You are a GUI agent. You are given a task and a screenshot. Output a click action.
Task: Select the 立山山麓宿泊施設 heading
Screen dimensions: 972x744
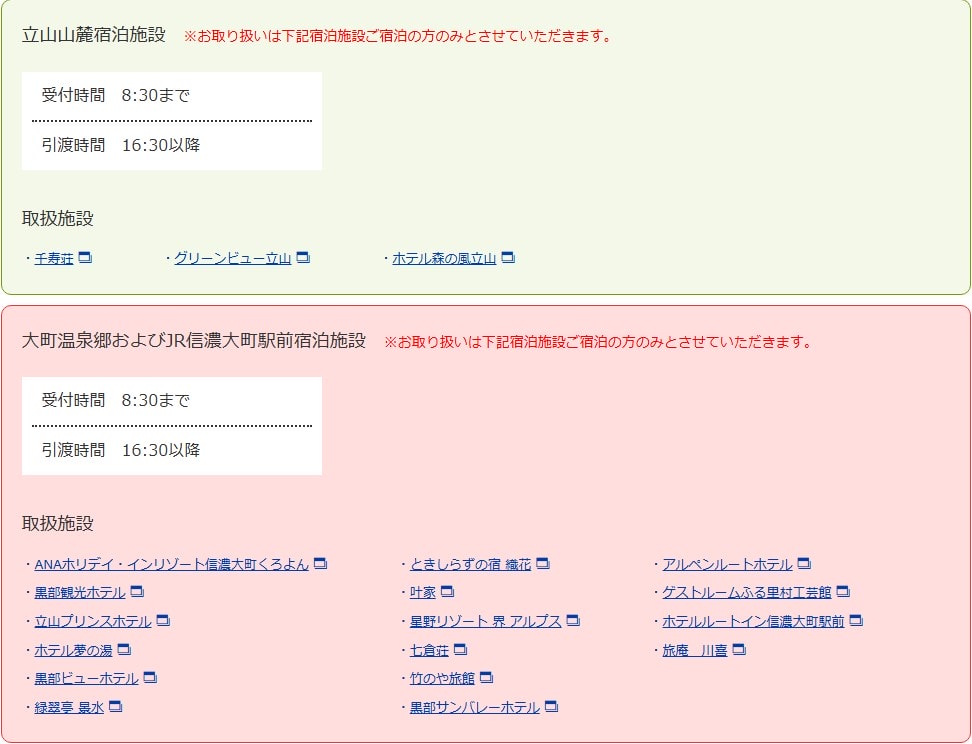(94, 35)
